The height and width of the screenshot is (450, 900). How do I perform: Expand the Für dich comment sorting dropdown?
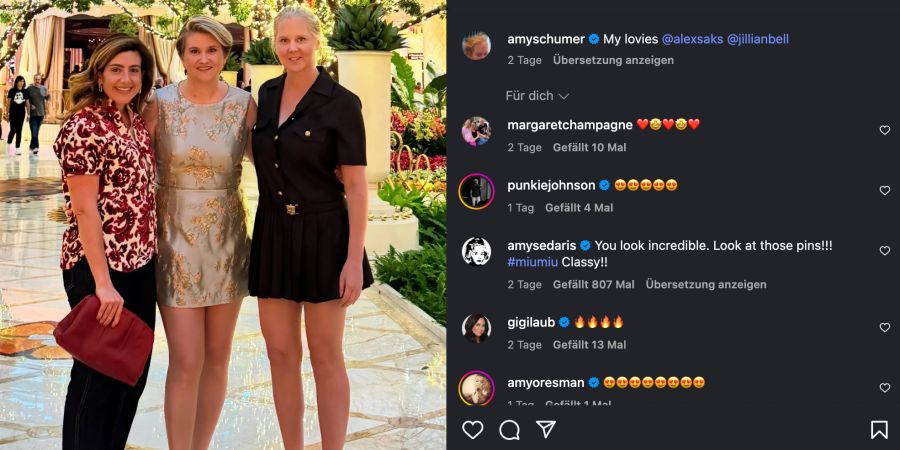[x=537, y=96]
